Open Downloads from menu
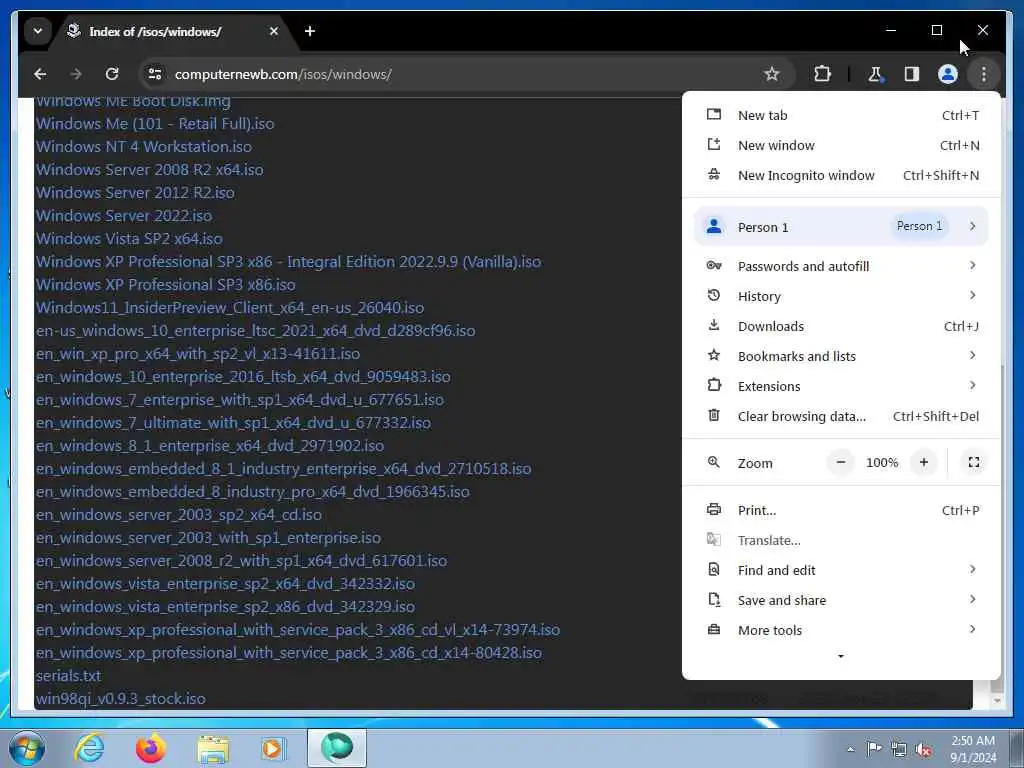The height and width of the screenshot is (768, 1024). [841, 326]
